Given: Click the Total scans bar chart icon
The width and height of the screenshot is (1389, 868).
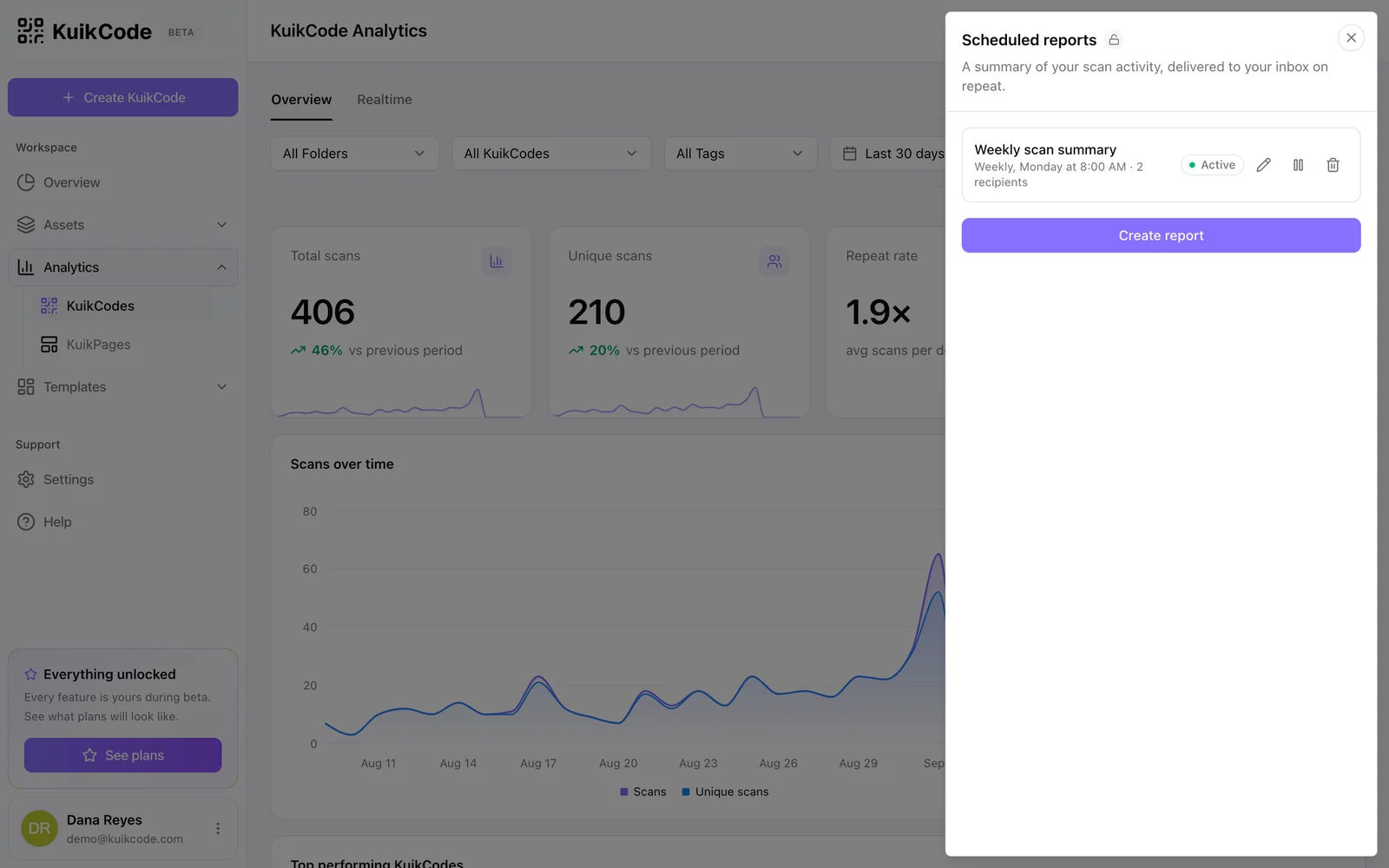Looking at the screenshot, I should click(497, 261).
